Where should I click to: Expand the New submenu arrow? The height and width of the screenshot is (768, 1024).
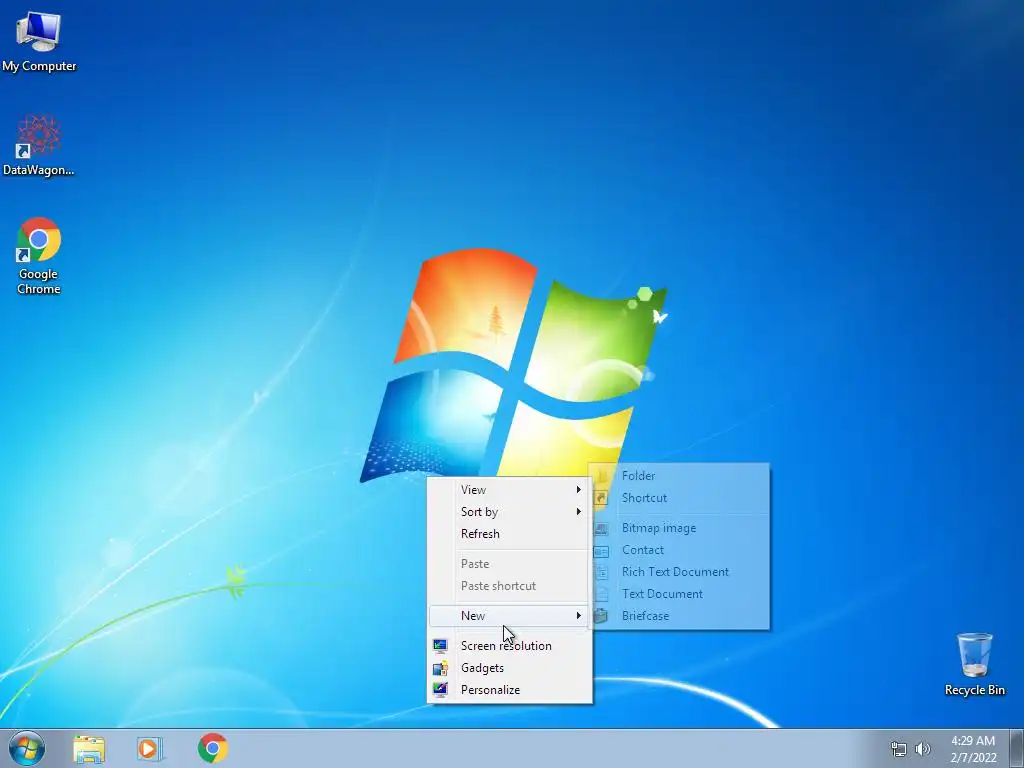579,616
